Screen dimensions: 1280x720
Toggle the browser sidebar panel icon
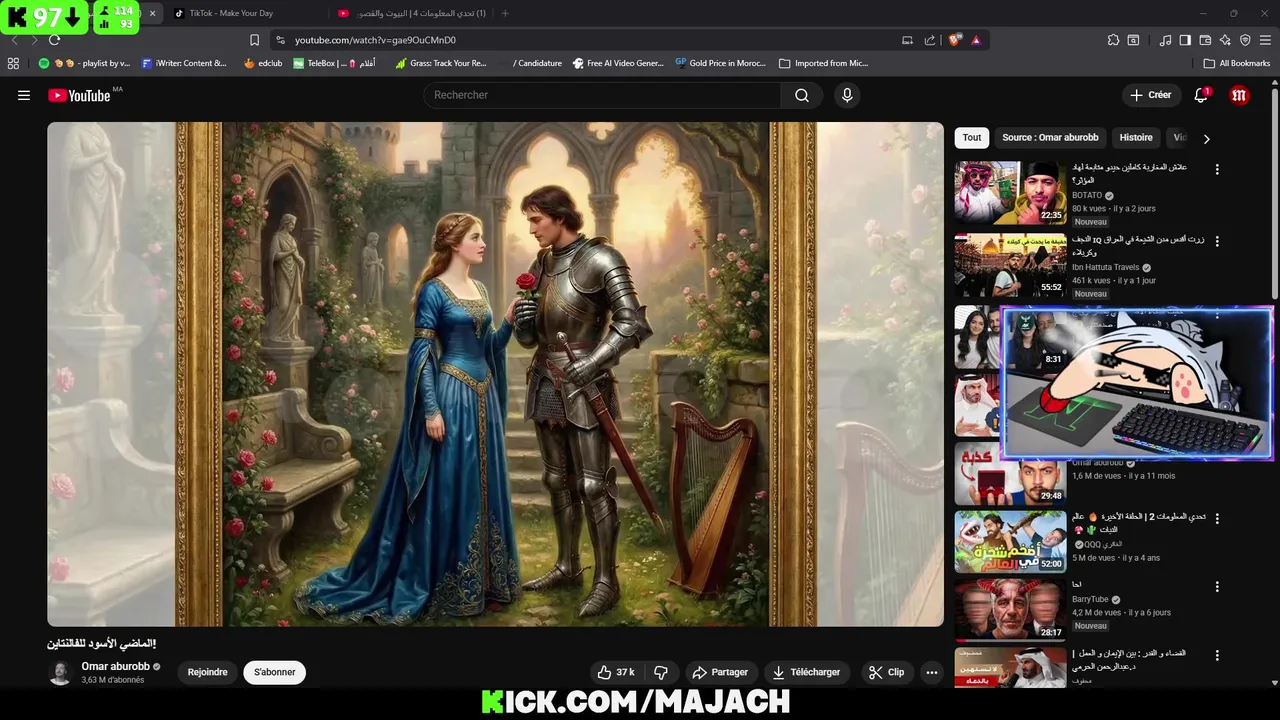1185,40
